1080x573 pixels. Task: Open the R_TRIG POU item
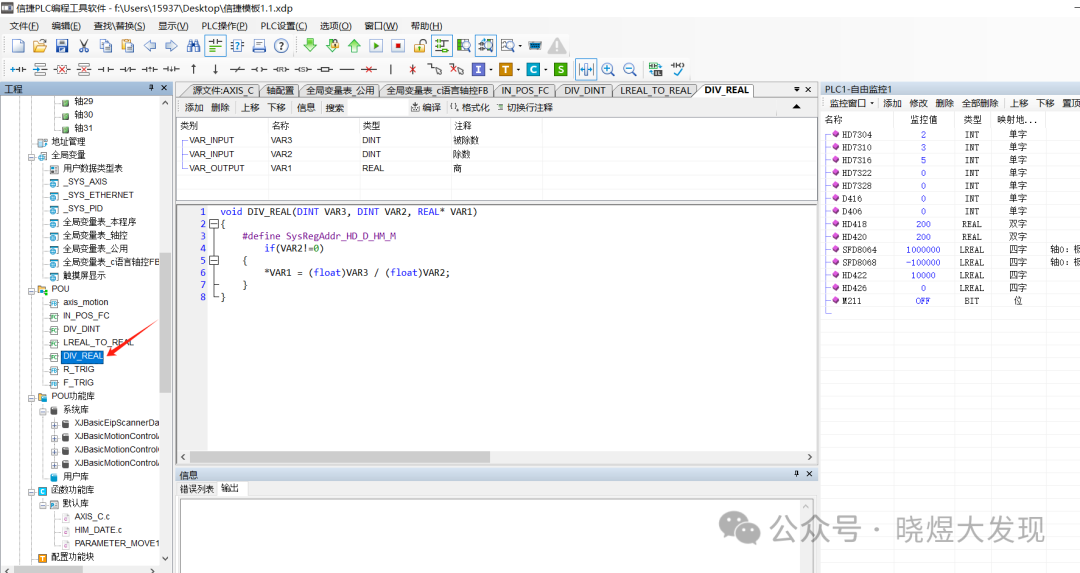[79, 369]
